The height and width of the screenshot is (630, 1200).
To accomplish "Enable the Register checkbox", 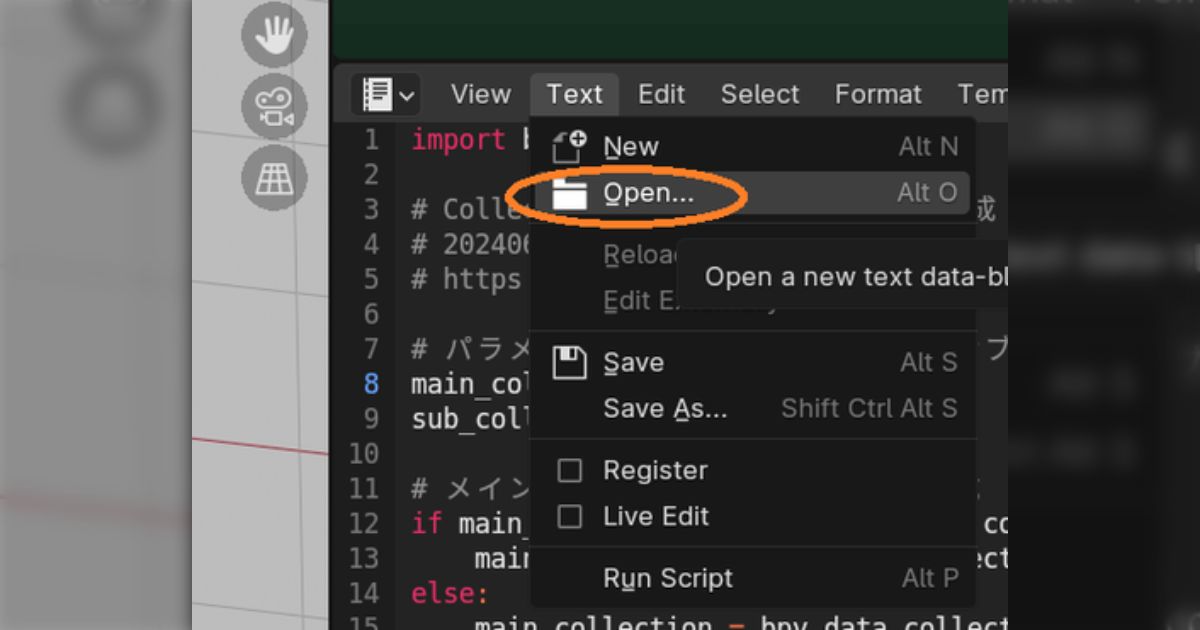I will click(x=569, y=471).
